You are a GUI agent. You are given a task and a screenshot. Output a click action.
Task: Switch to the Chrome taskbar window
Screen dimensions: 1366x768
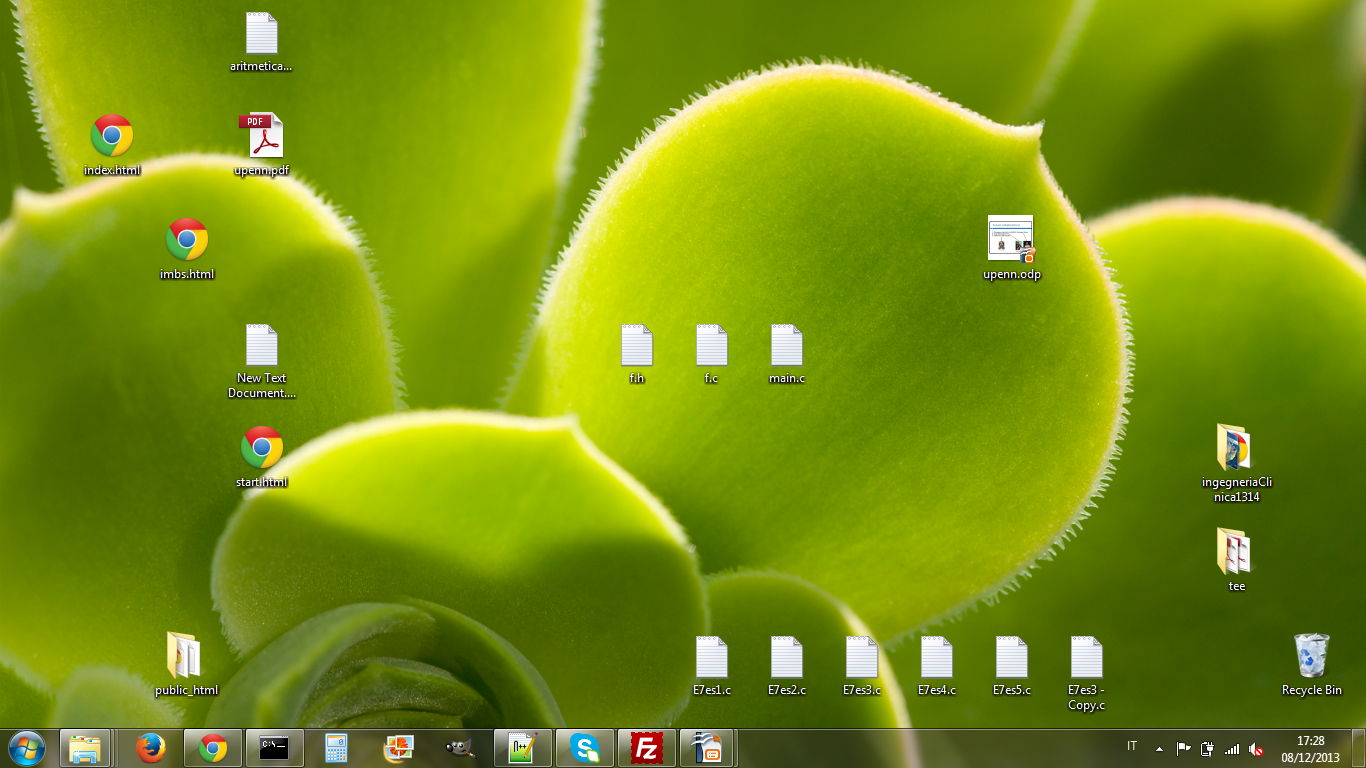[x=213, y=748]
